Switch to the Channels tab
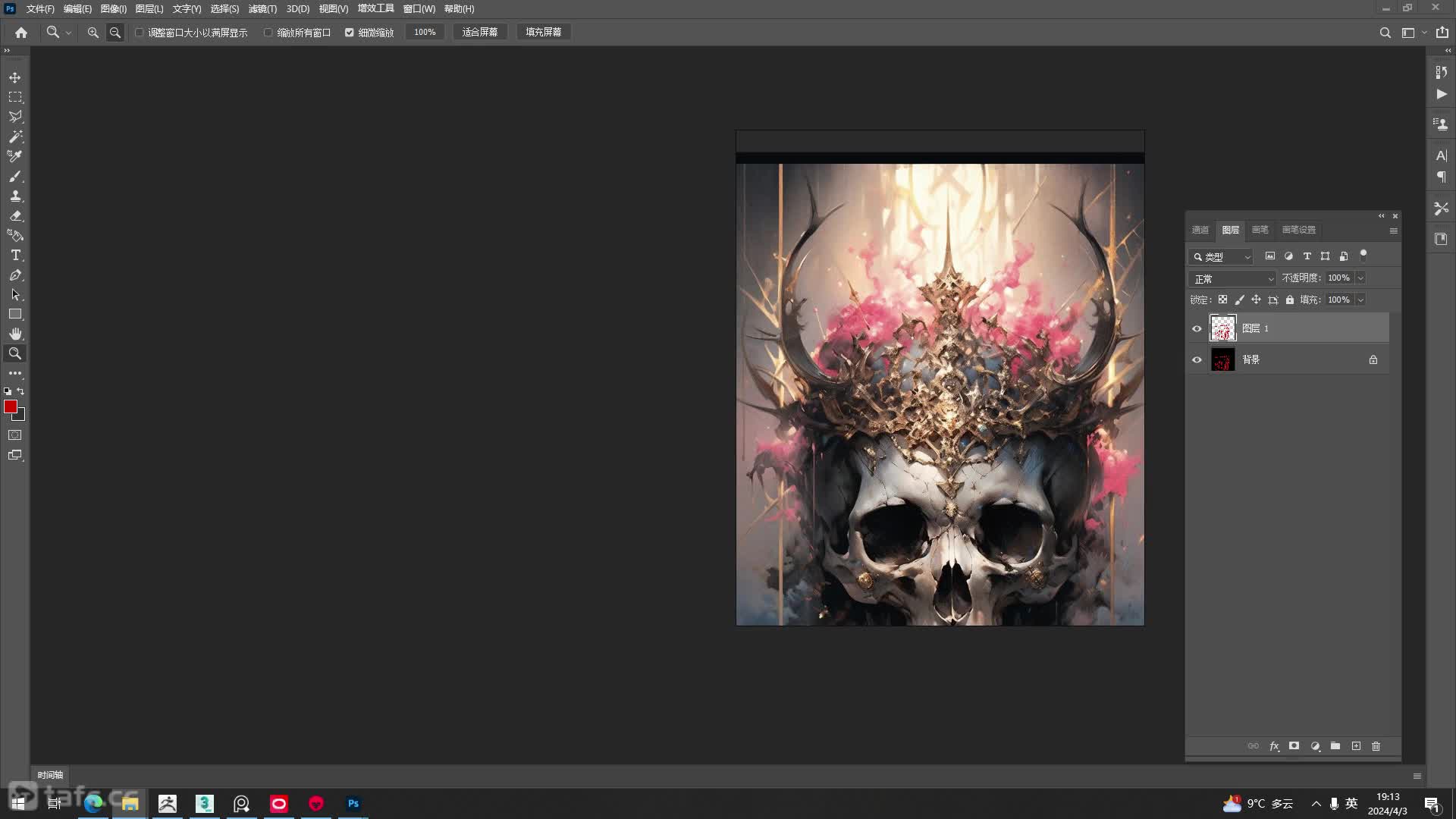This screenshot has height=819, width=1456. (1200, 230)
